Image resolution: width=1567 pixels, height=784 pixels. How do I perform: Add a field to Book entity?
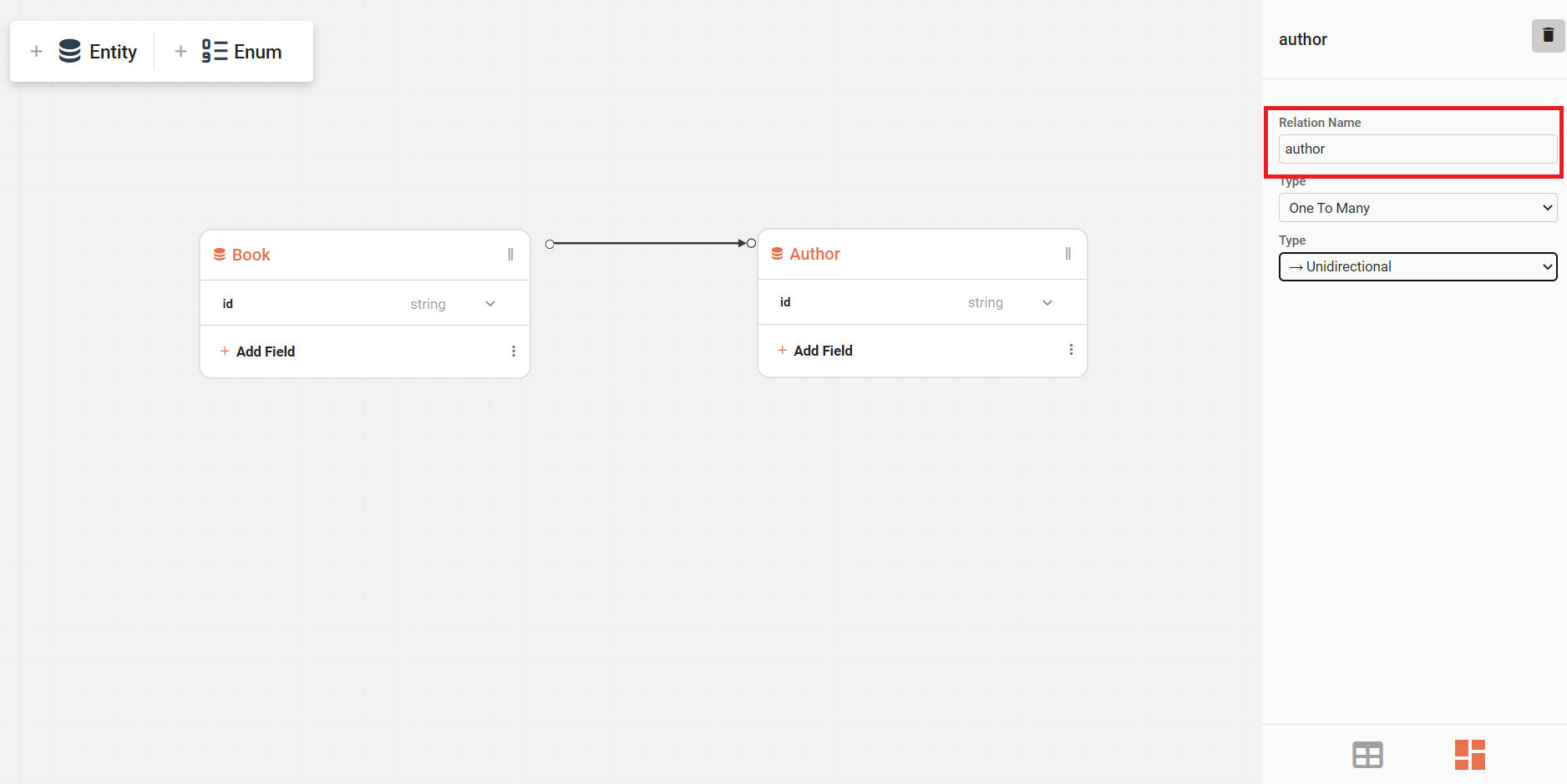click(257, 352)
